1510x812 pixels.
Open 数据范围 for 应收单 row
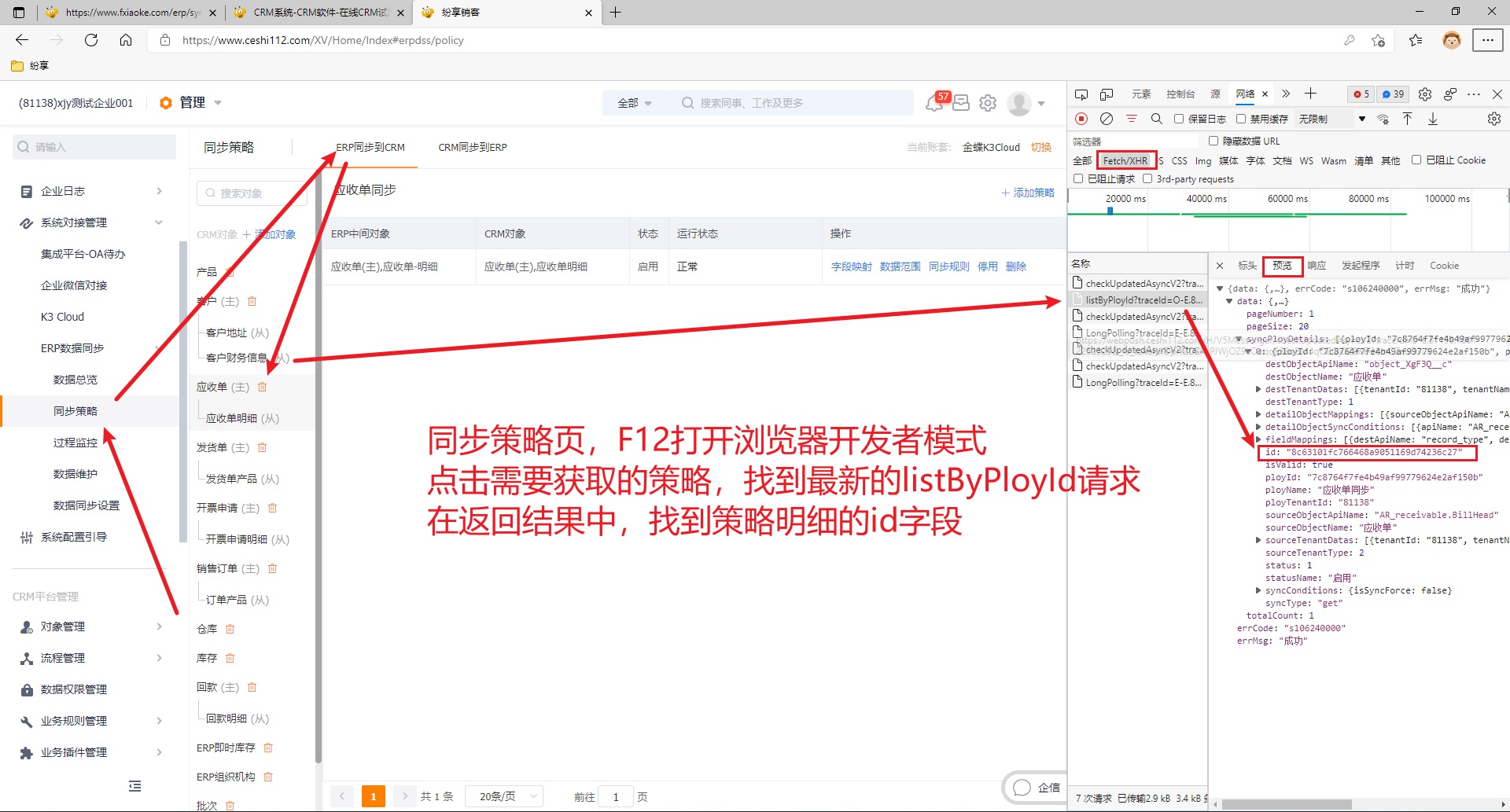[x=900, y=266]
